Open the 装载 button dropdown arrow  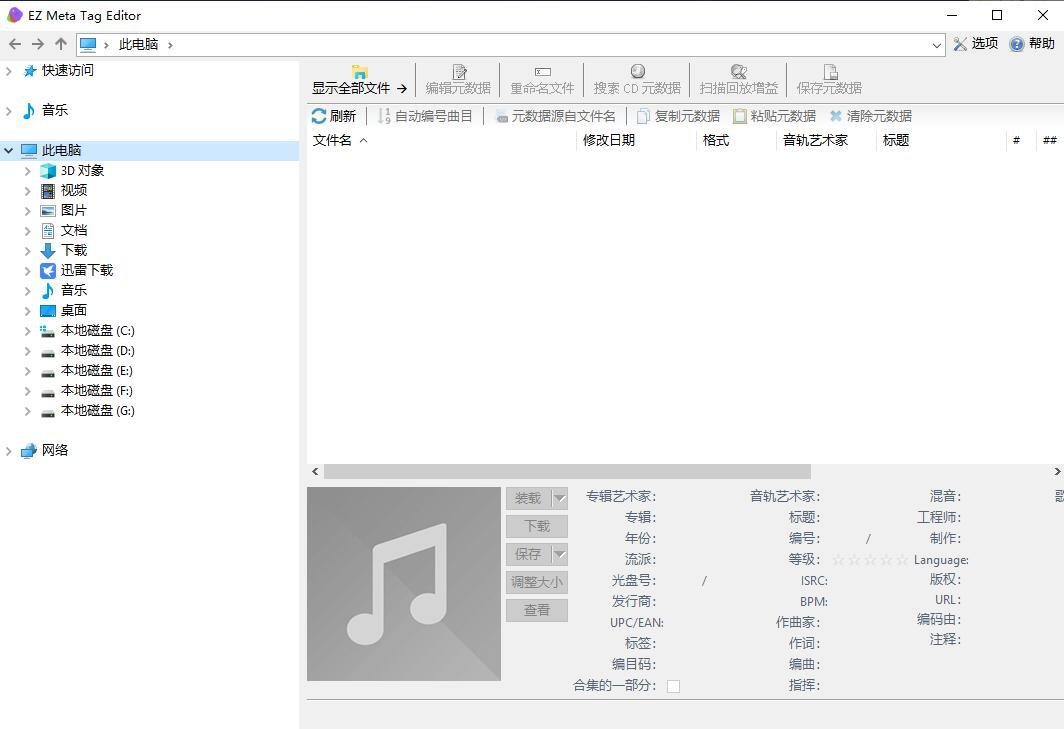pos(559,498)
